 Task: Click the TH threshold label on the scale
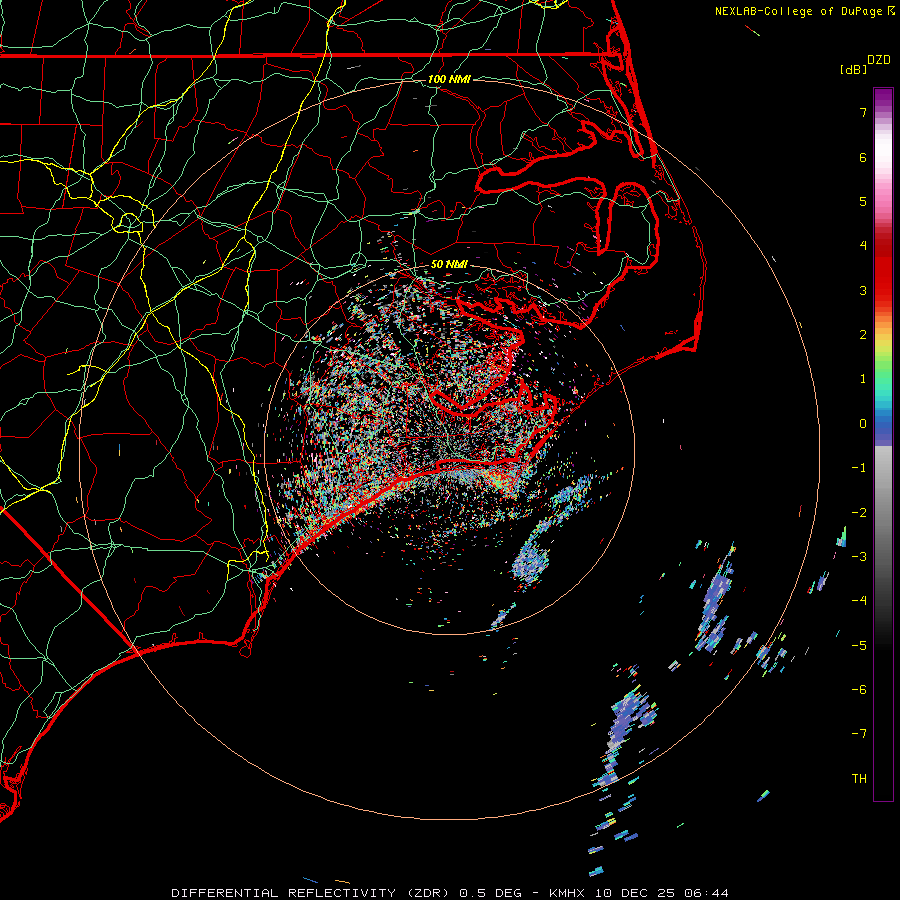(x=859, y=779)
